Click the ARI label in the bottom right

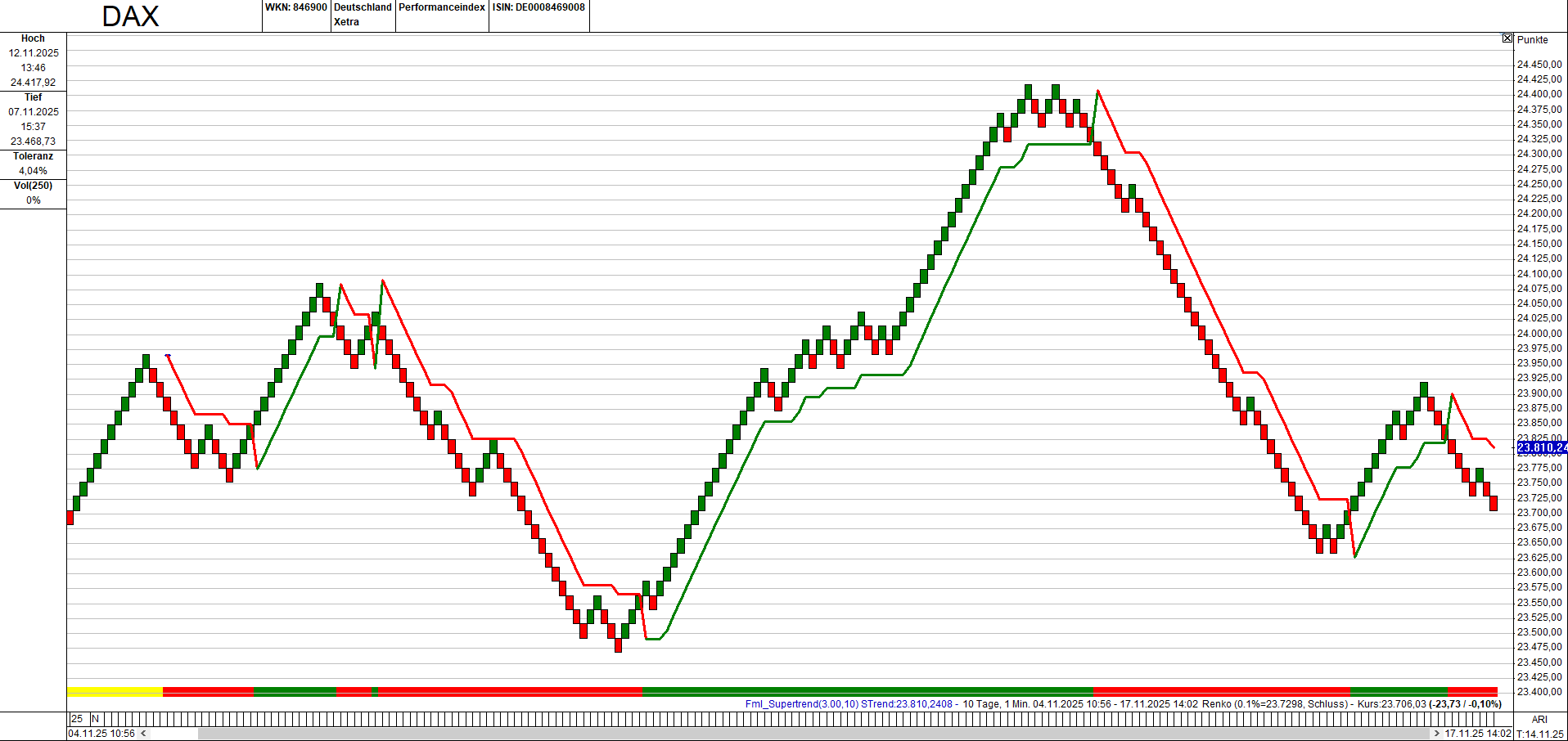[x=1541, y=718]
